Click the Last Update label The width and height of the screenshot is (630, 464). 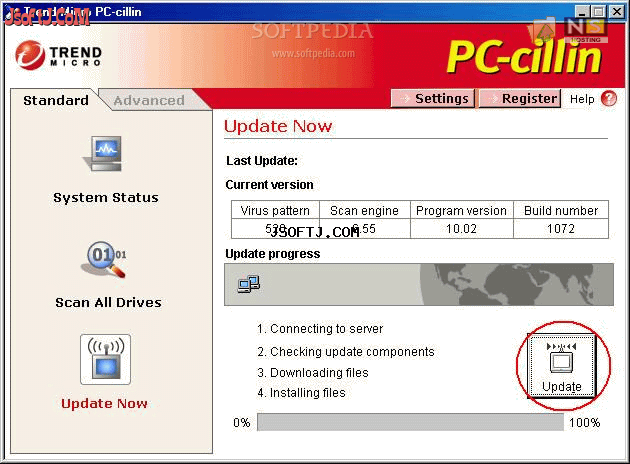tap(262, 161)
